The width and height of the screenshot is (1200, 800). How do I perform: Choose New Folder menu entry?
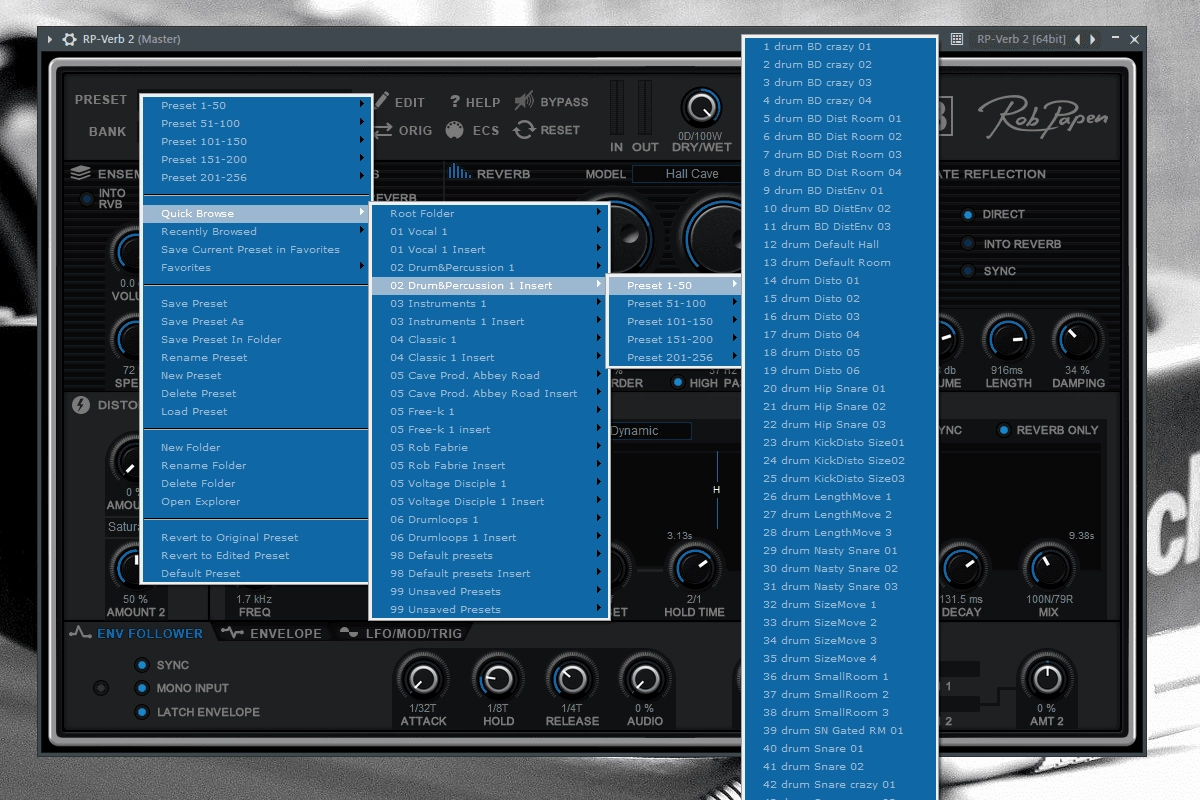pos(257,447)
